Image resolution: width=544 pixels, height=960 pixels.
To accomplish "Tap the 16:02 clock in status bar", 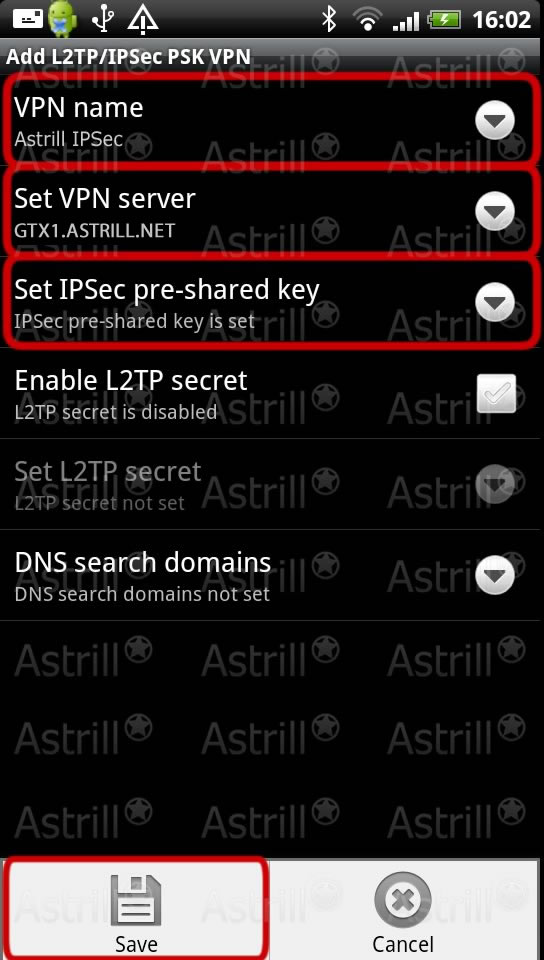I will 501,20.
